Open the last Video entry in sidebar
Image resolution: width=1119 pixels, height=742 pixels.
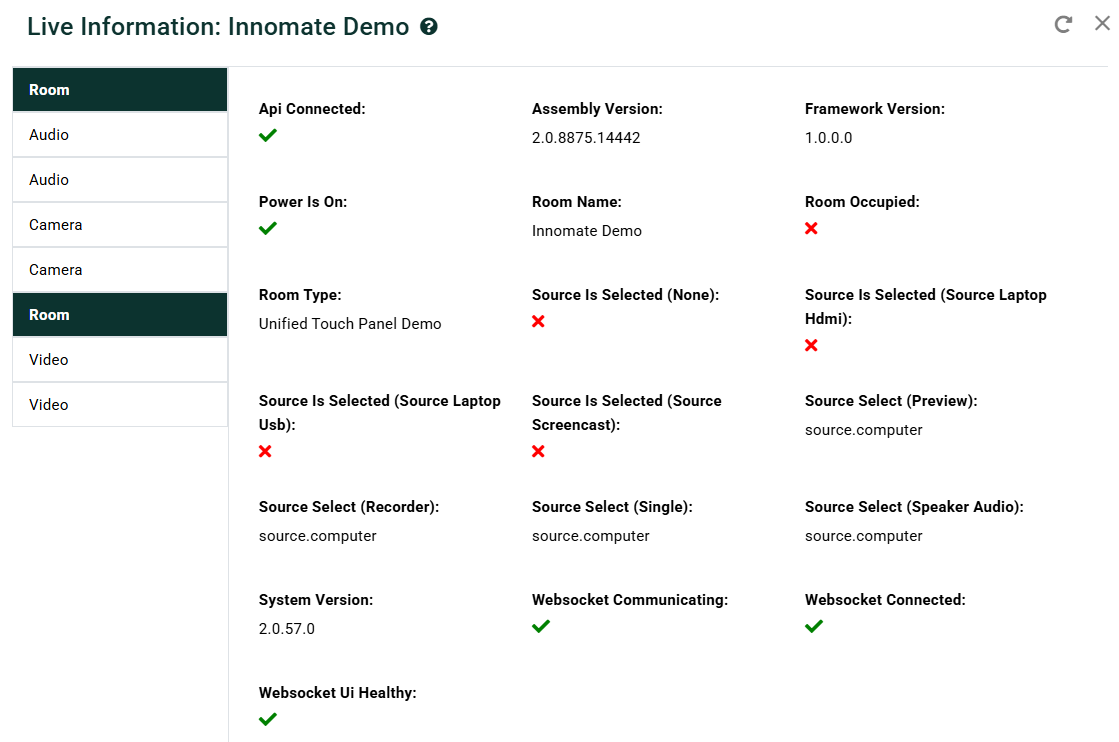[x=120, y=405]
